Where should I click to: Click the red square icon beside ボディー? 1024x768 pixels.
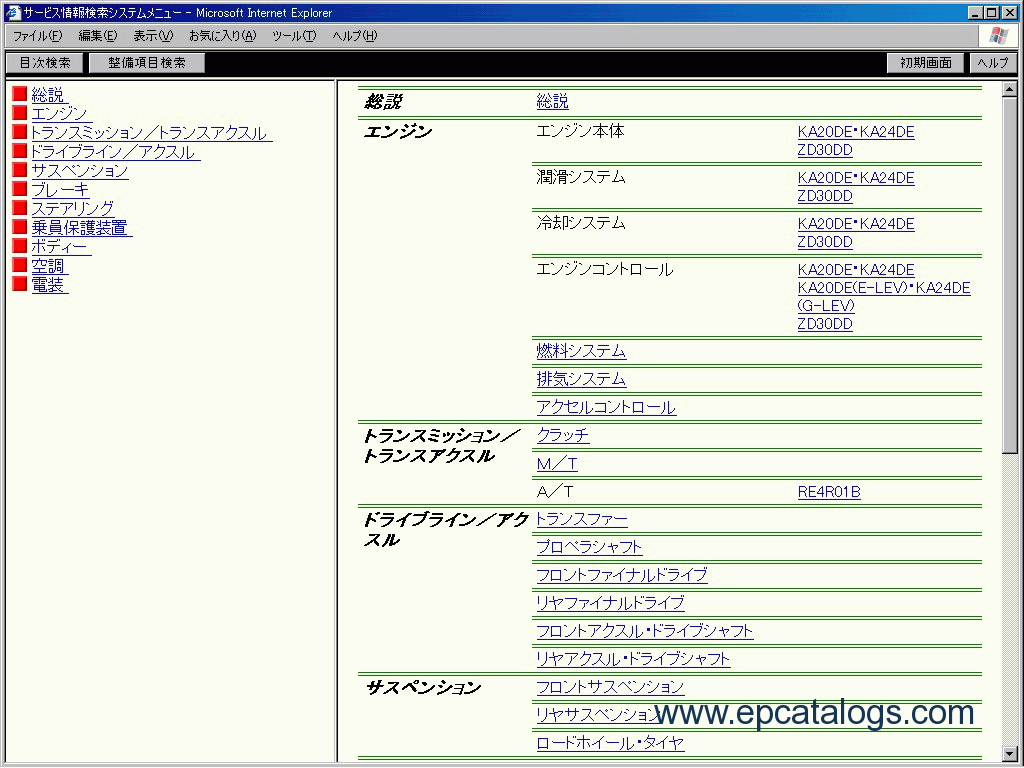click(19, 246)
